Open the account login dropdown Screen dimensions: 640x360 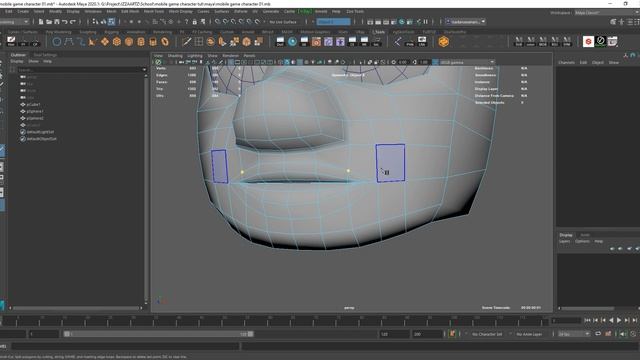coord(465,22)
